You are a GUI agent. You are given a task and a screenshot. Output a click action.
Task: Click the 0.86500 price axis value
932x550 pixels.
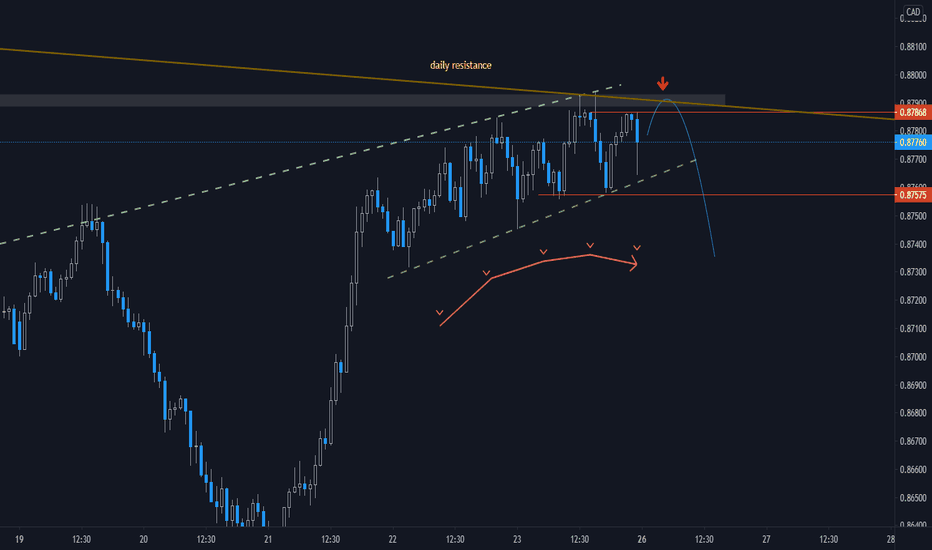click(912, 497)
